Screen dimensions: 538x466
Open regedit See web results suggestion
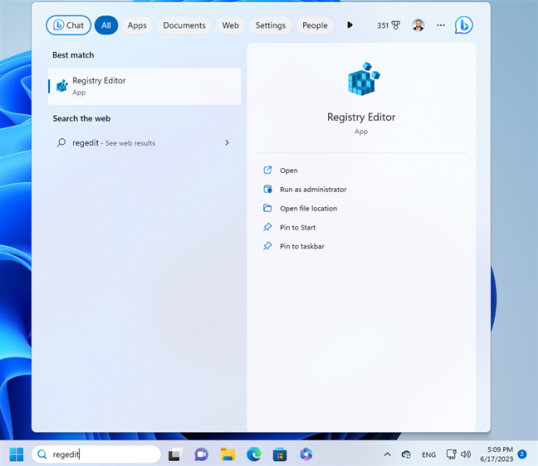click(144, 143)
